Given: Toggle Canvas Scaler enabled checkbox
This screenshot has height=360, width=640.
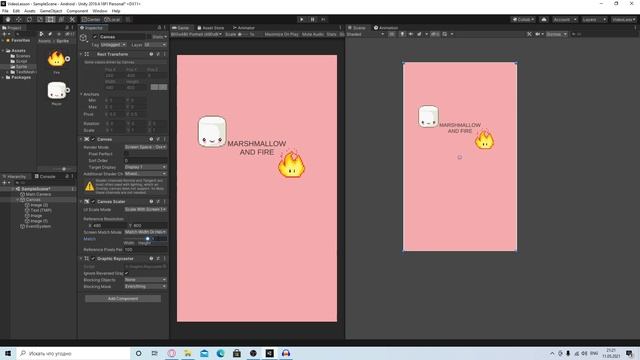Looking at the screenshot, I should tap(93, 202).
